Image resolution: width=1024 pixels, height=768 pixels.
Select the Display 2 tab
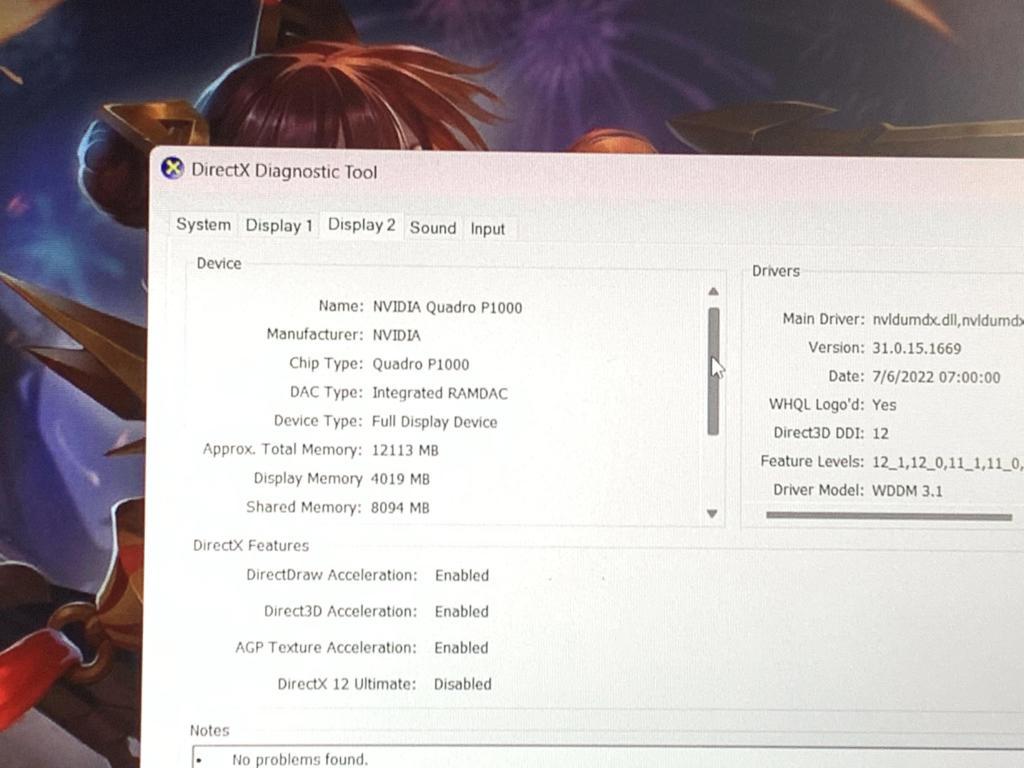(361, 225)
